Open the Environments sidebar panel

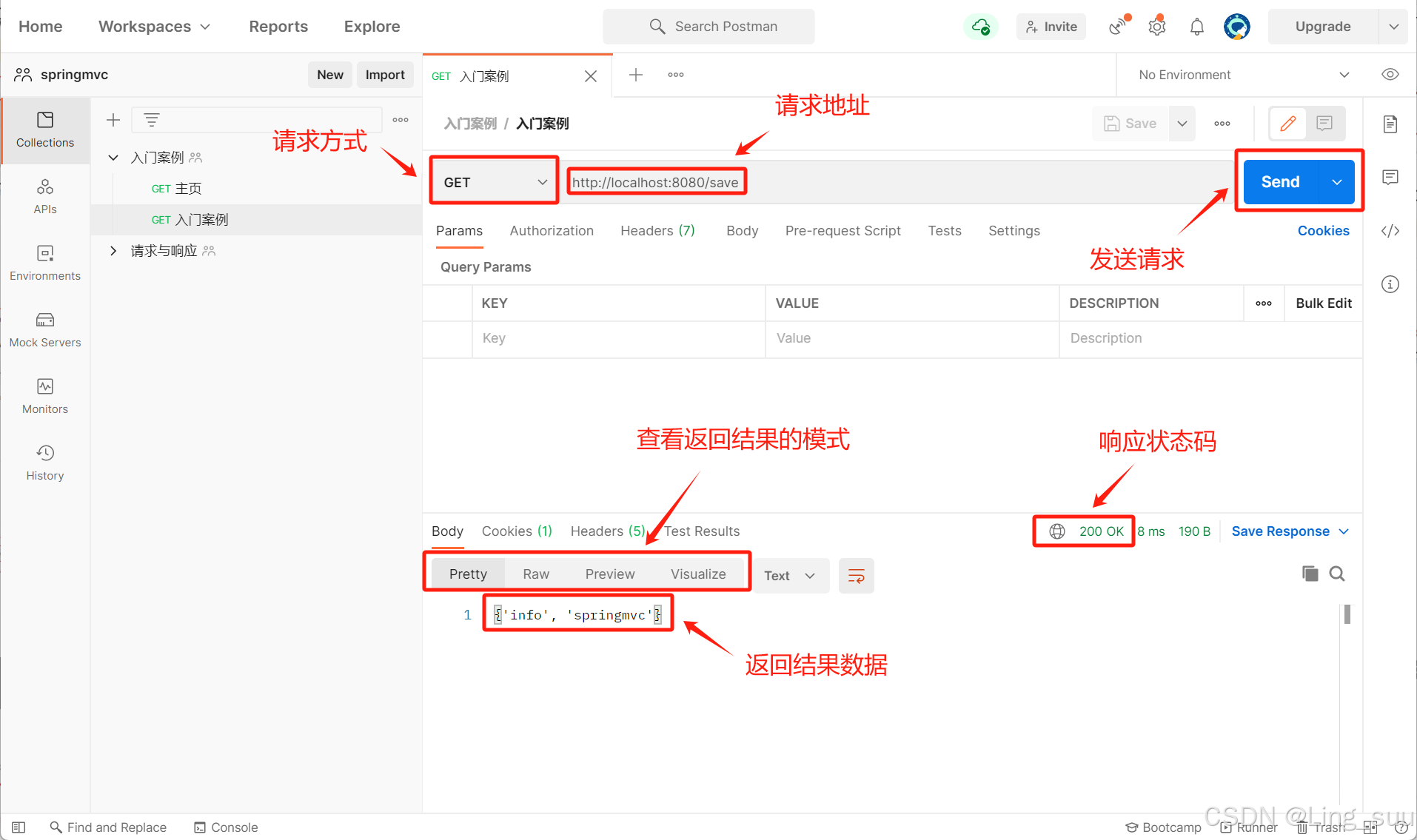click(45, 263)
